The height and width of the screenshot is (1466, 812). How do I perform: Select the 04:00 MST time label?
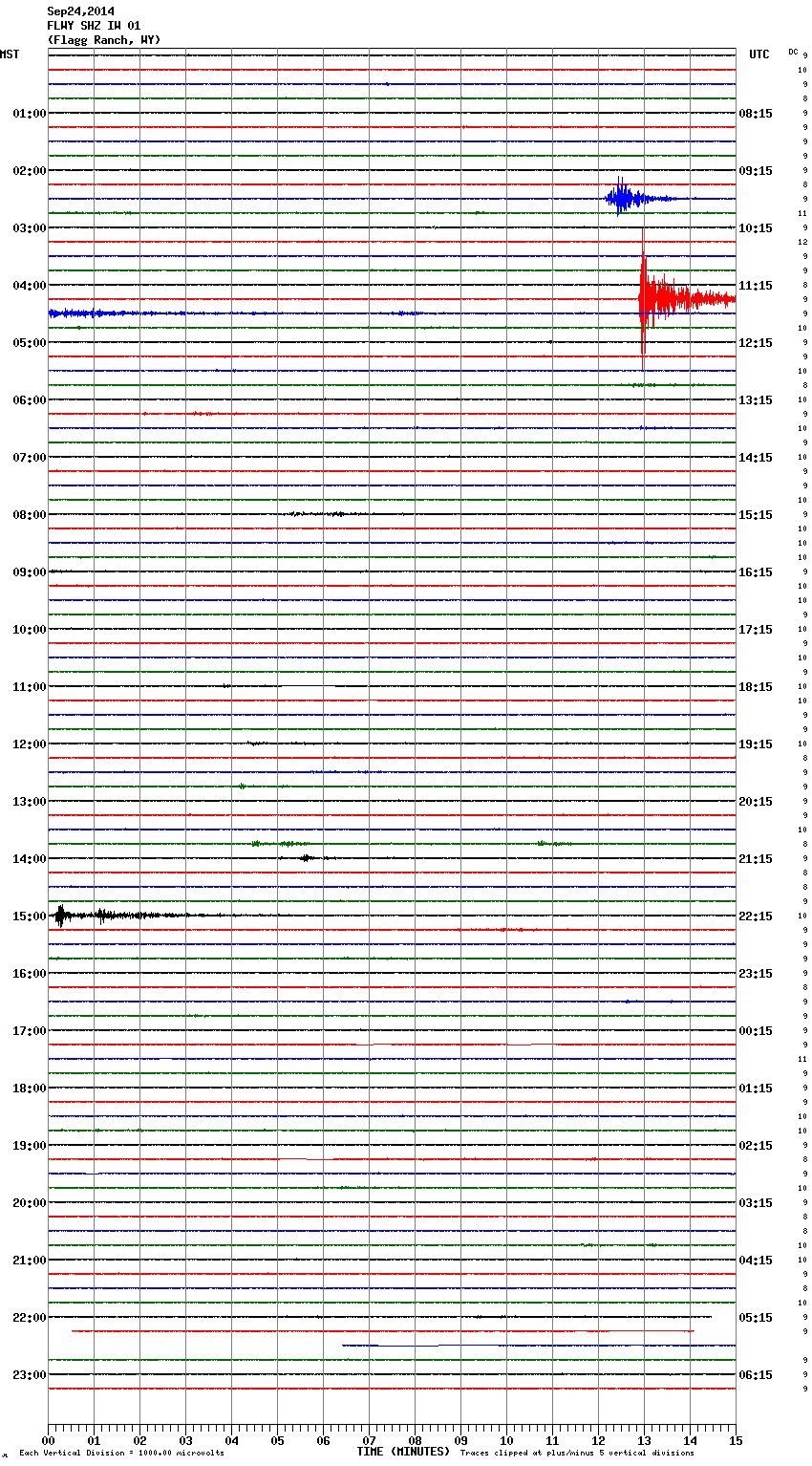coord(29,286)
